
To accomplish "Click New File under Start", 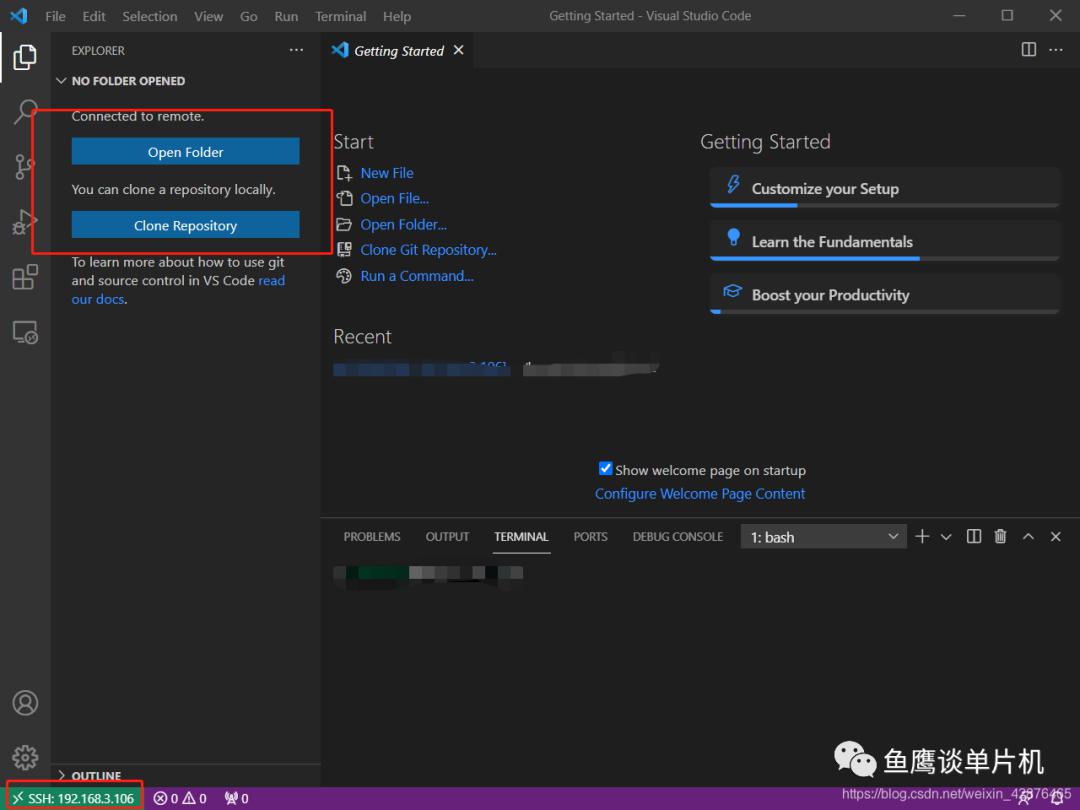I will pyautogui.click(x=387, y=173).
